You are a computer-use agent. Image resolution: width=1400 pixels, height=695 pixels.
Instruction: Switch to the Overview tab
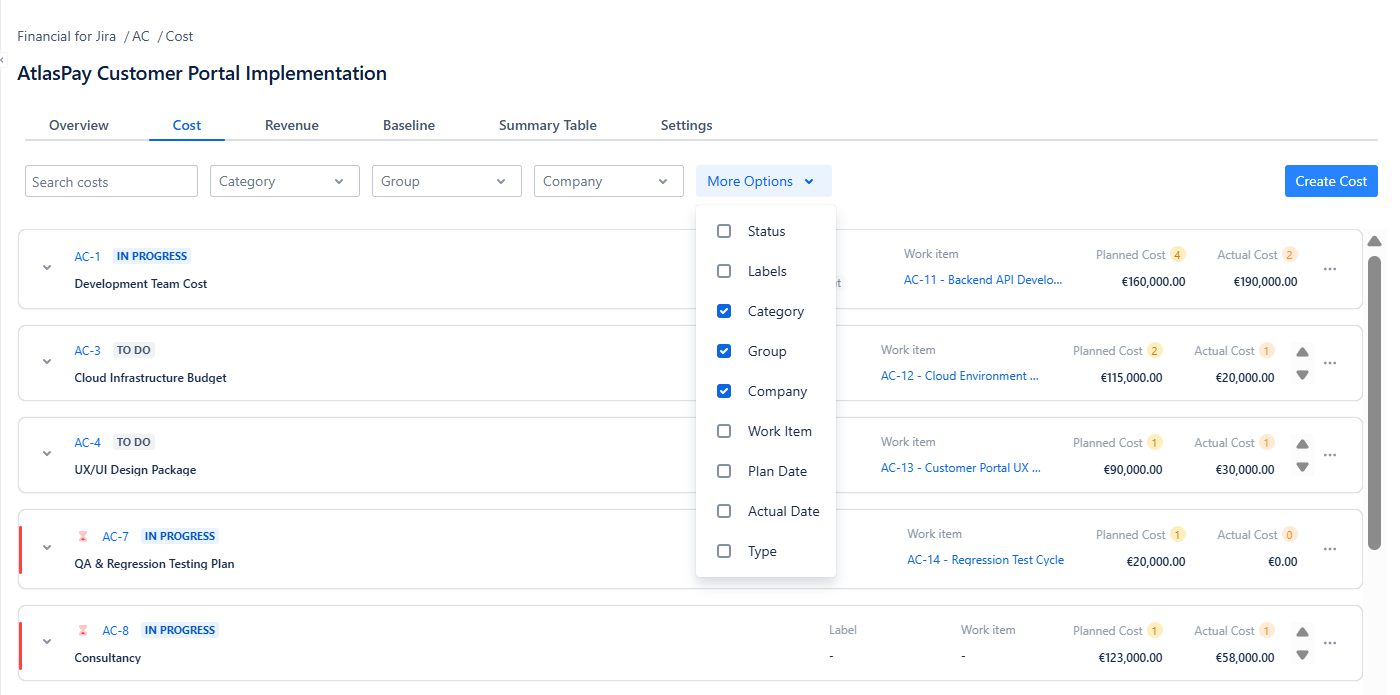(79, 125)
